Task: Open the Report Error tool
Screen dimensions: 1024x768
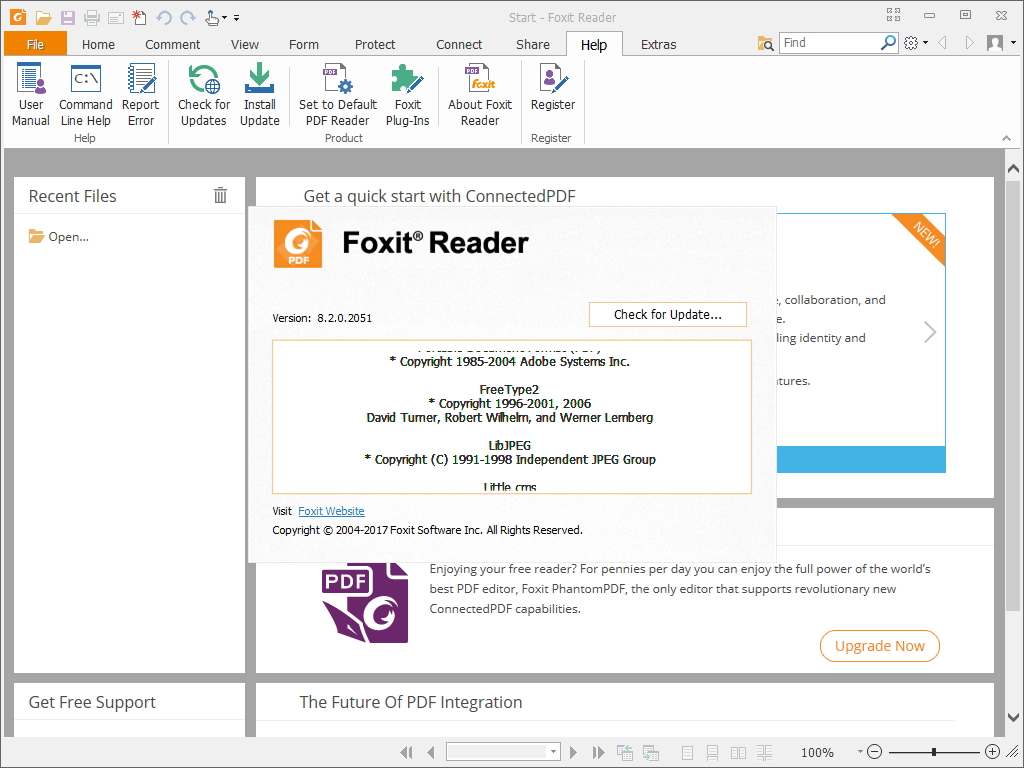Action: (x=140, y=93)
